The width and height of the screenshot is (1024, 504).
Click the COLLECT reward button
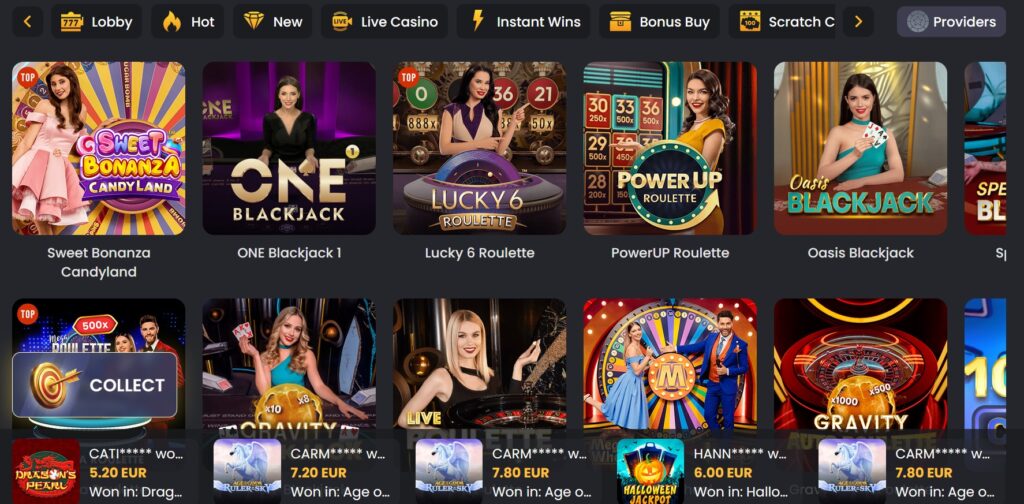click(x=95, y=385)
